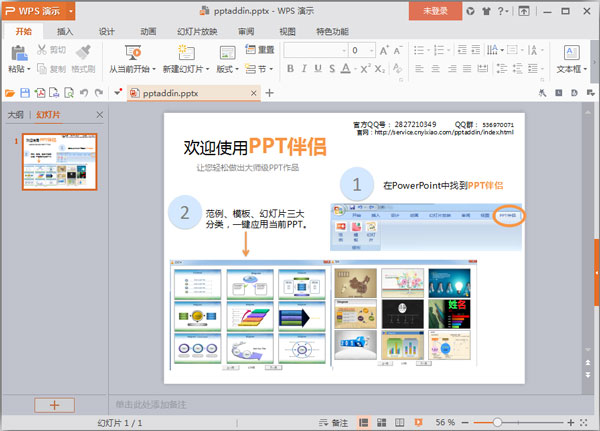
Task: Open the 插入 ribbon tab
Action: coord(65,31)
